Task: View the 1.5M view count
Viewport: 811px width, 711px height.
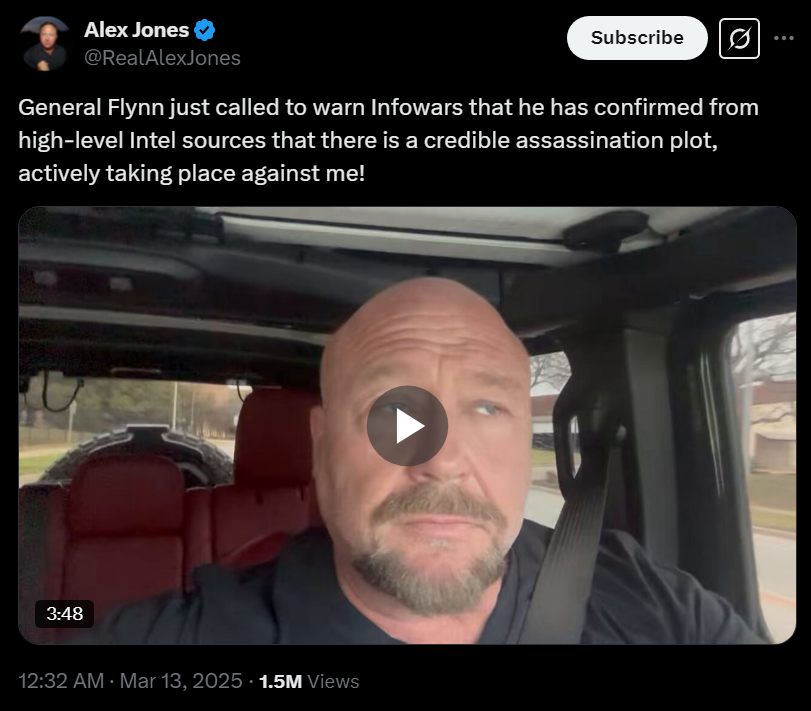Action: [x=280, y=682]
